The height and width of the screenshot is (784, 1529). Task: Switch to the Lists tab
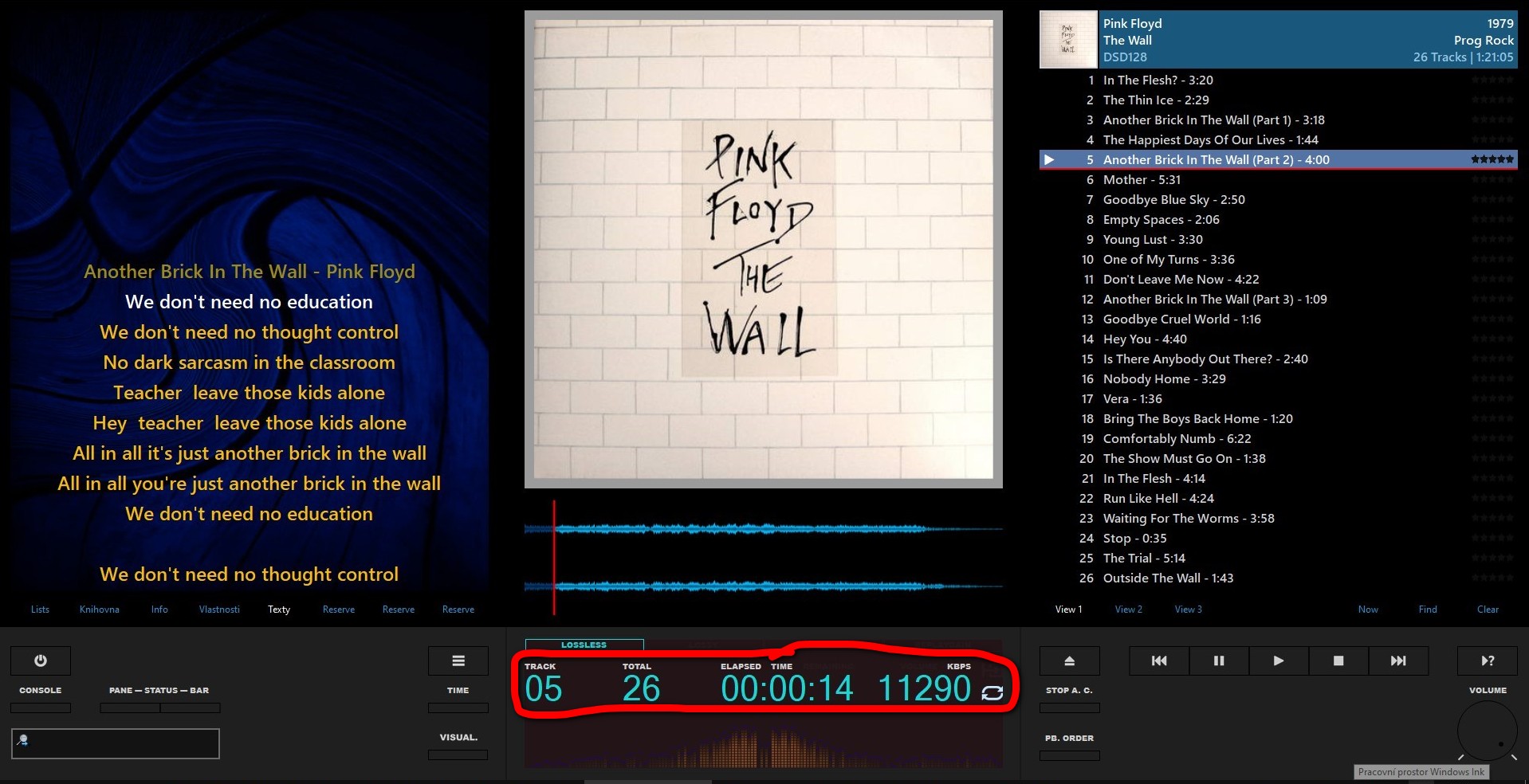(40, 610)
